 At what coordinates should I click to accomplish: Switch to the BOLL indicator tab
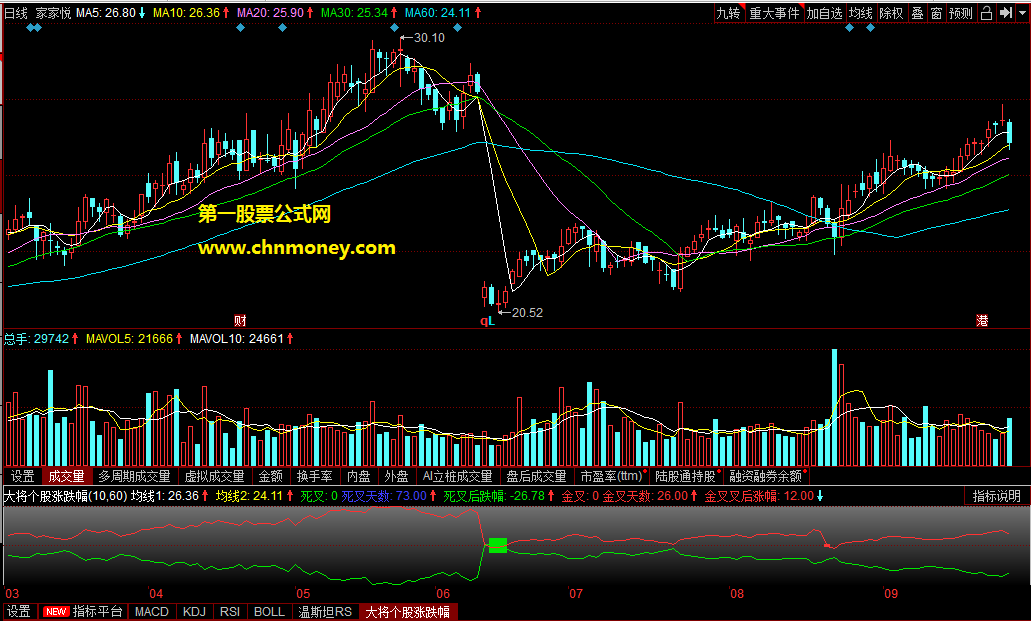pyautogui.click(x=270, y=612)
